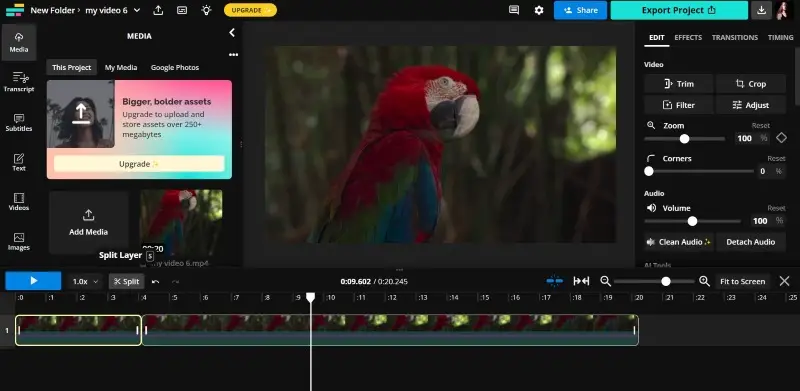
Task: Expand the my video 6 project dropdown
Action: coord(136,10)
